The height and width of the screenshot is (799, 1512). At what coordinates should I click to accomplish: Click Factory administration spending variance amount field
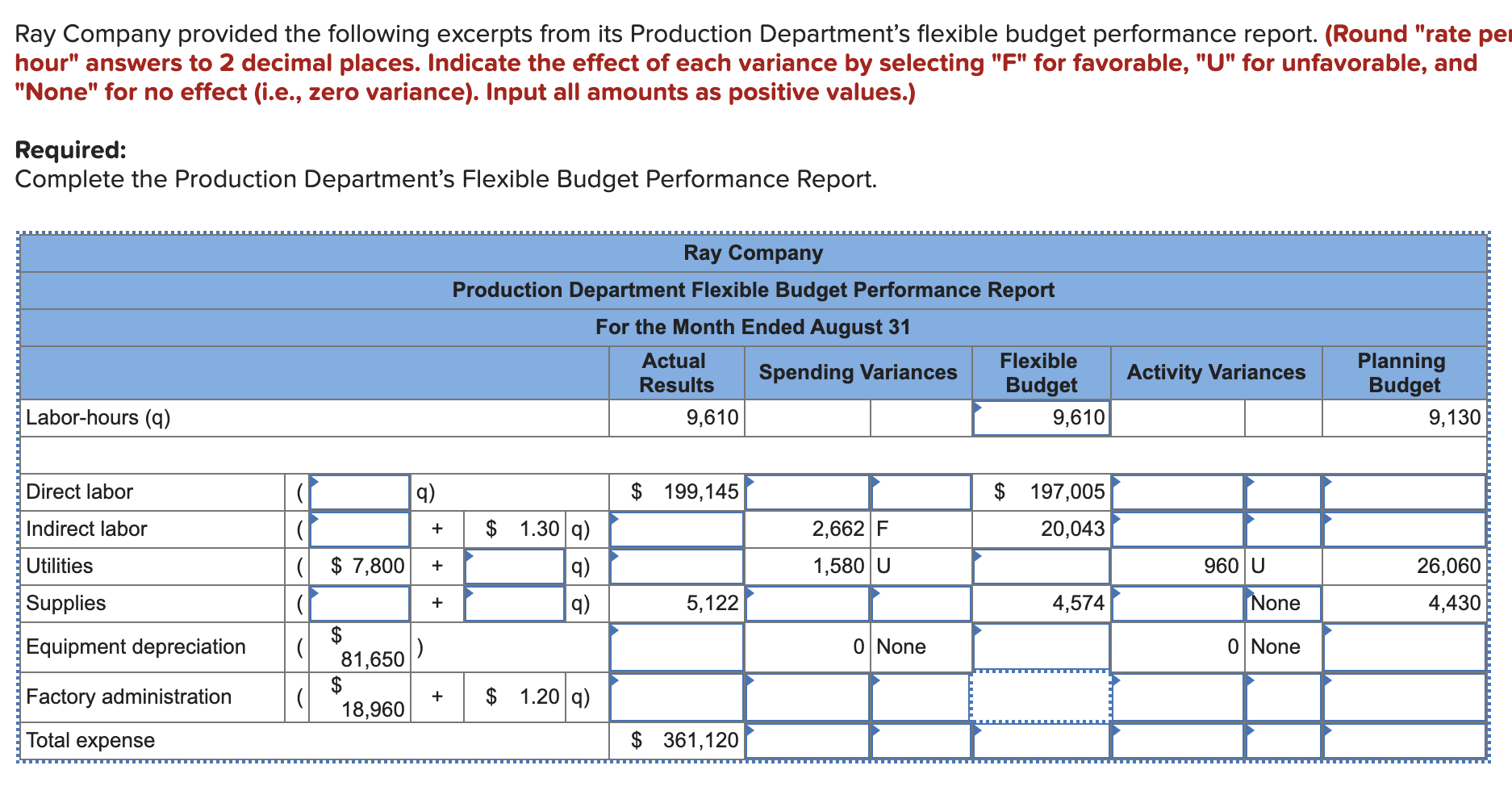[x=808, y=697]
